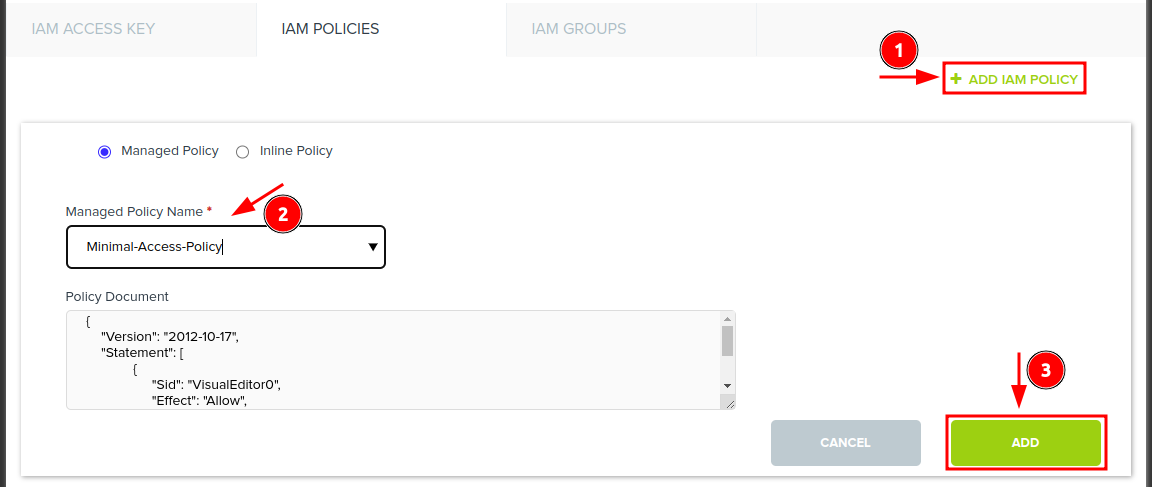1152x487 pixels.
Task: Click the scroll down arrow in Policy Document
Action: pyautogui.click(x=727, y=385)
